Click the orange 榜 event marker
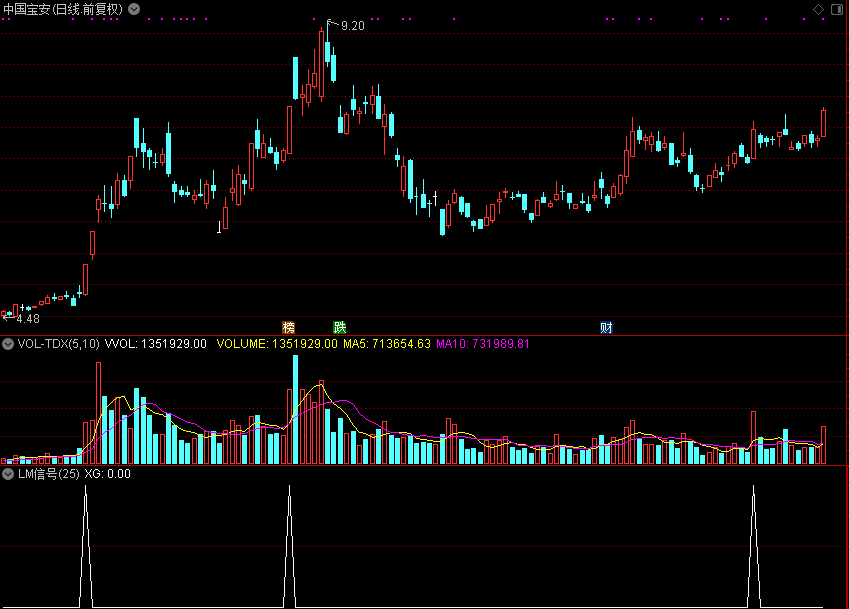This screenshot has width=849, height=609. tap(289, 327)
